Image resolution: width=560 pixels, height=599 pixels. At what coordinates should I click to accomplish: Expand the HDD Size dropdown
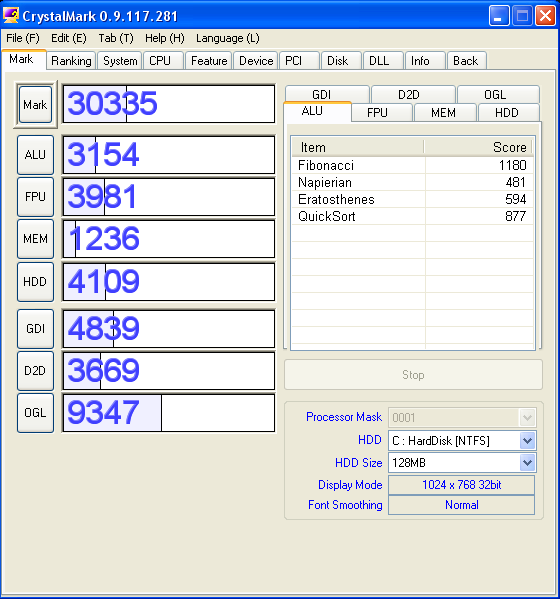coord(527,463)
